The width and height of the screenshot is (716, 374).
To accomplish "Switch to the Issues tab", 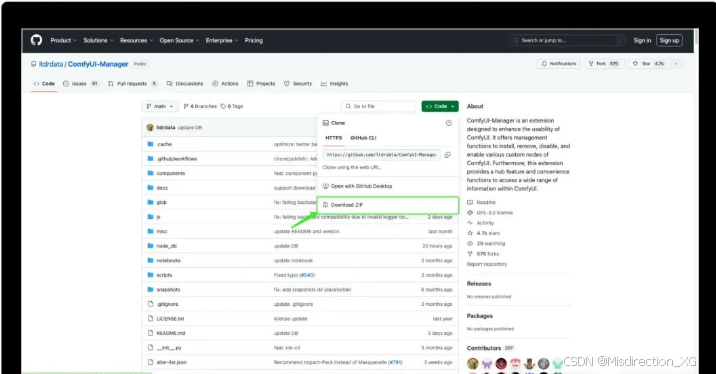I will click(x=80, y=84).
